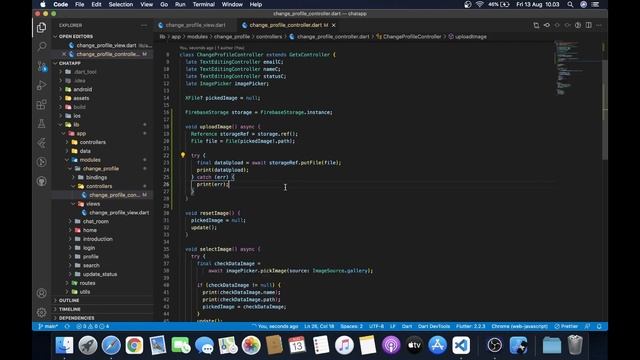Select the login folder

pyautogui.click(x=102, y=248)
